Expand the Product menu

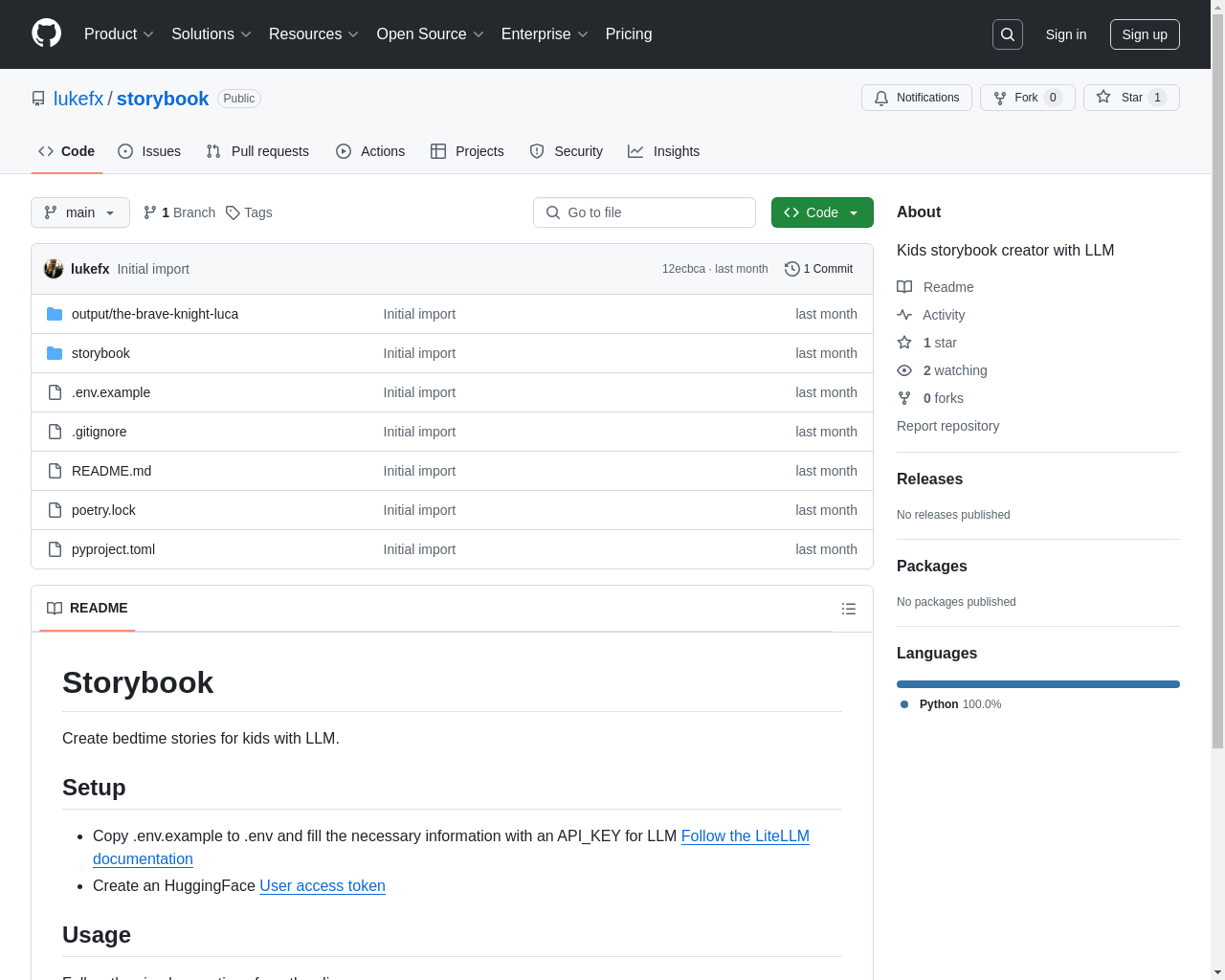click(x=119, y=34)
